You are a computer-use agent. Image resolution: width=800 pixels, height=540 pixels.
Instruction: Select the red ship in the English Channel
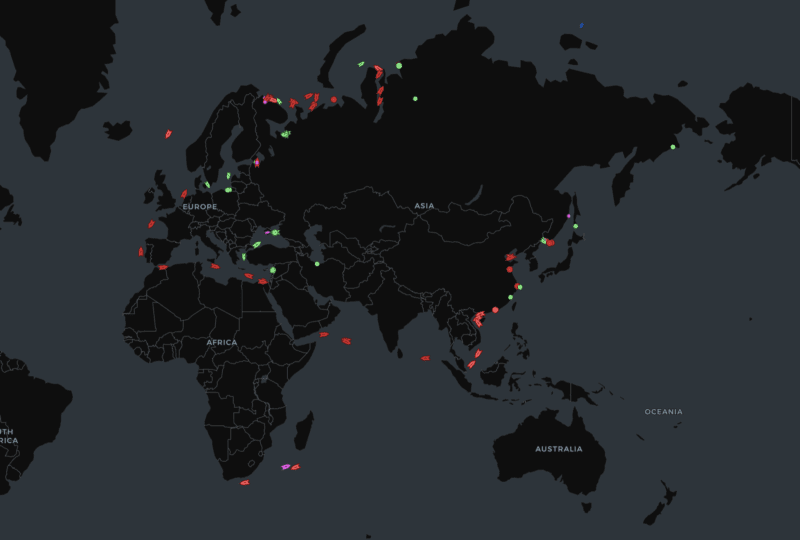(x=184, y=194)
